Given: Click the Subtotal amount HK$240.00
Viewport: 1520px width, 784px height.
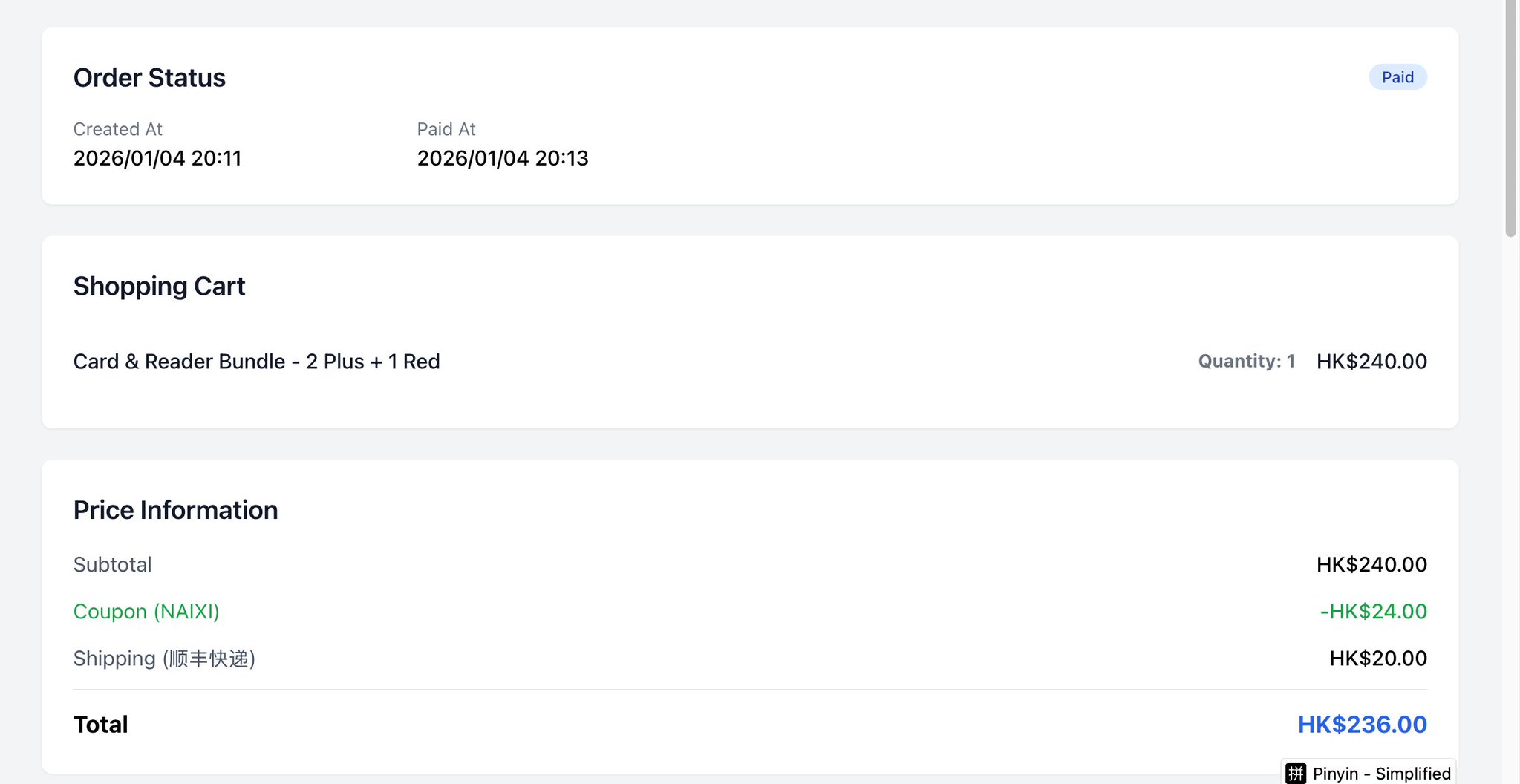Looking at the screenshot, I should pyautogui.click(x=1371, y=565).
